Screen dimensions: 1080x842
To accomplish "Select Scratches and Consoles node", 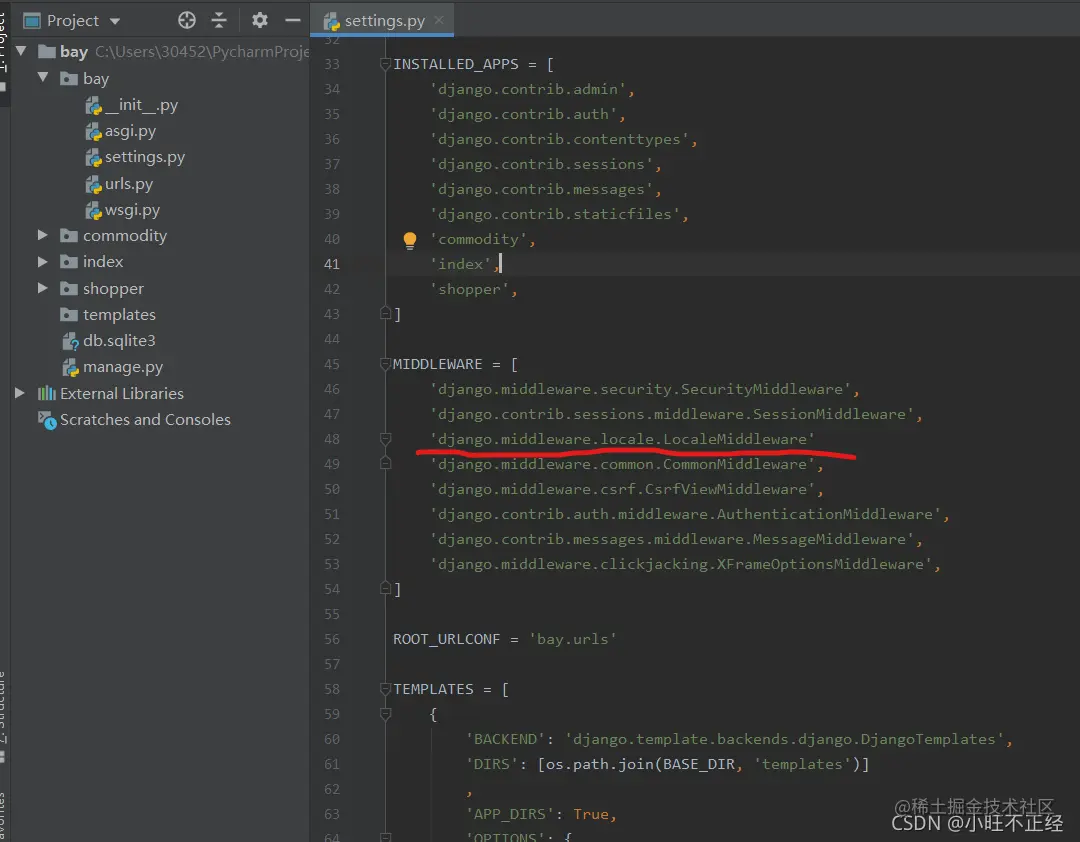I will point(145,420).
